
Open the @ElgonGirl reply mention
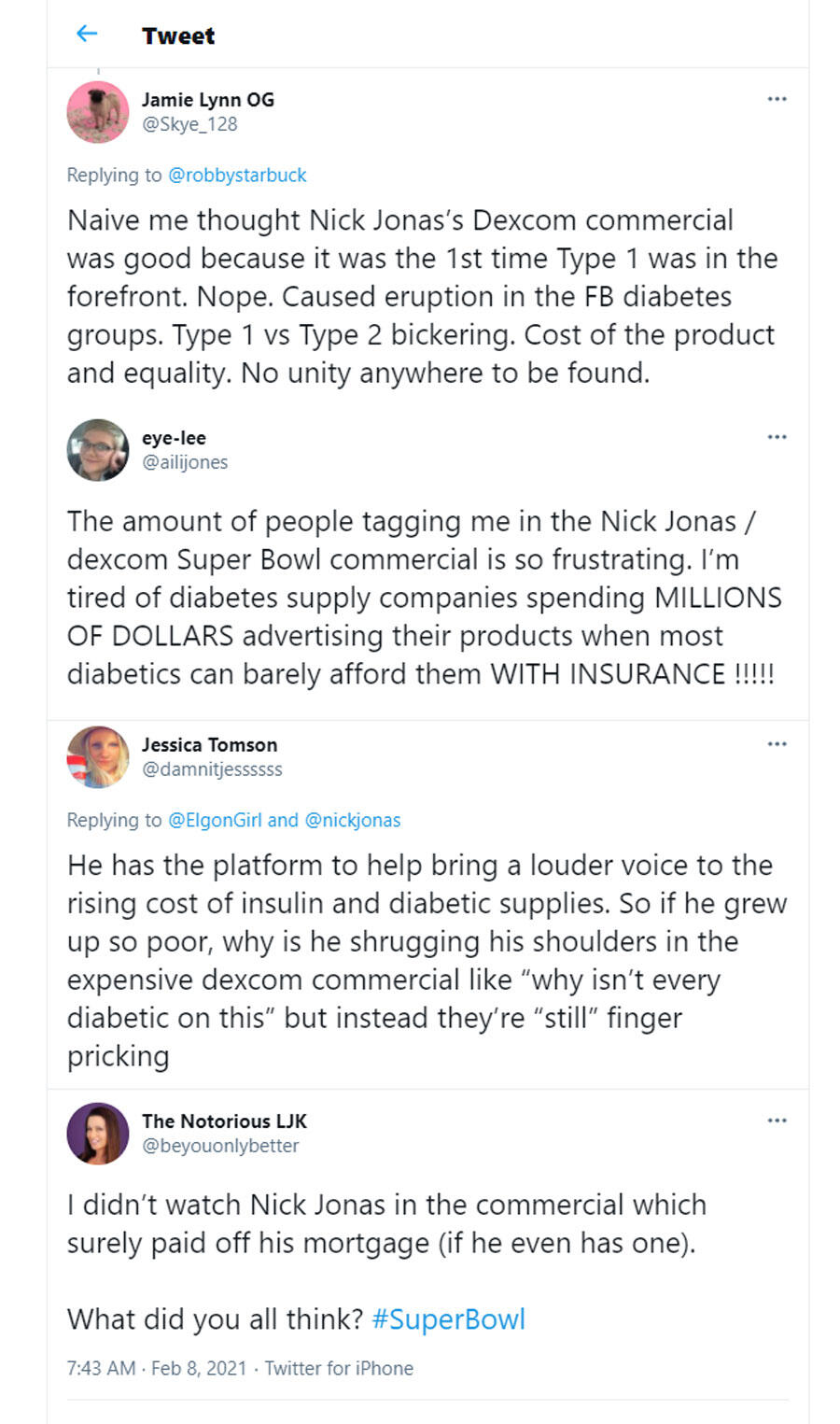point(215,821)
